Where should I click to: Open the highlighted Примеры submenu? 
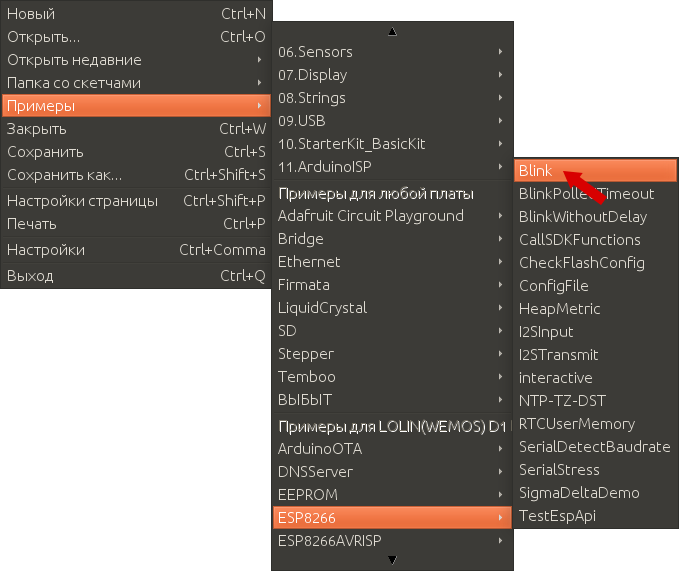[x=136, y=106]
